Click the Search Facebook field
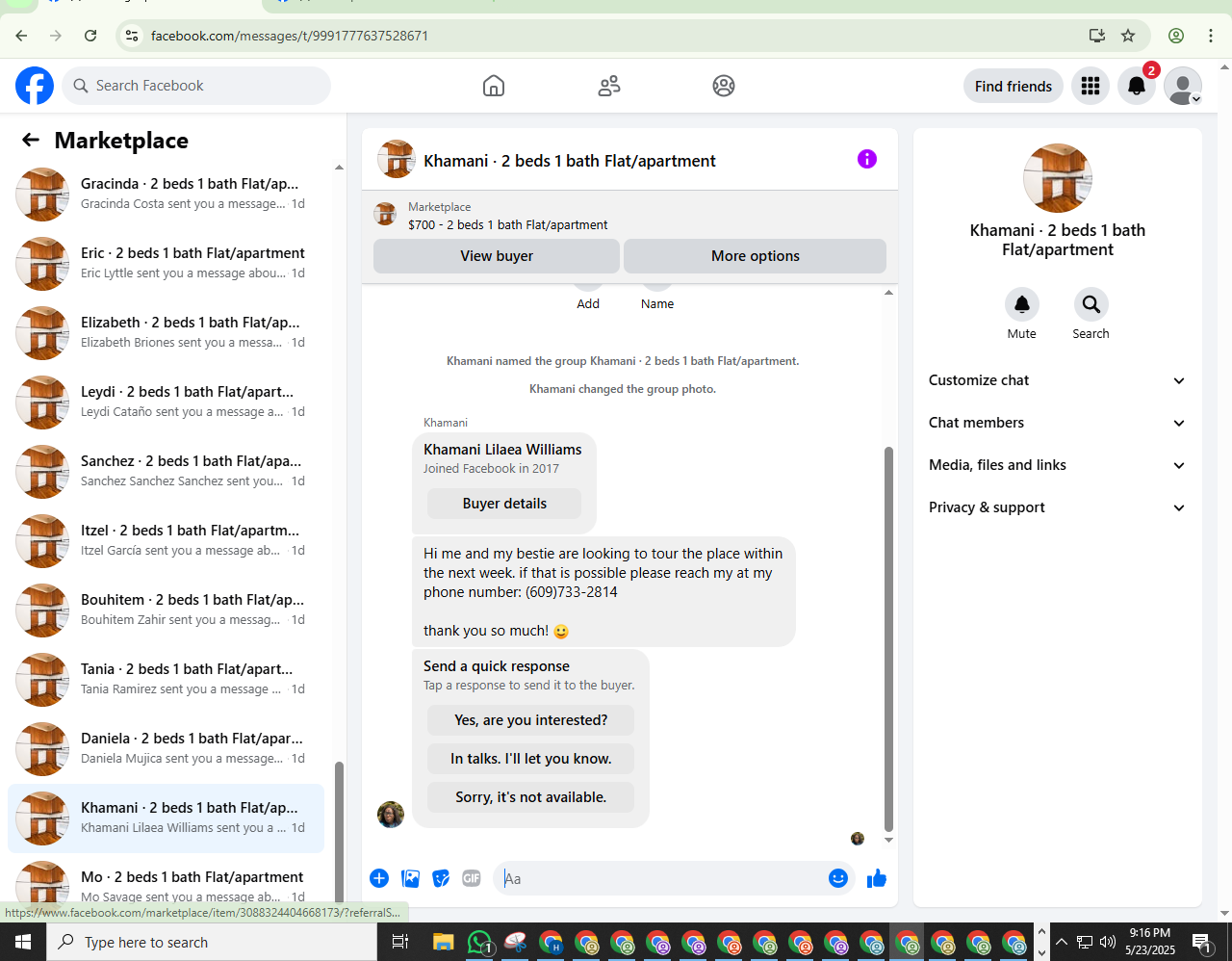Viewport: 1232px width, 961px height. coord(196,86)
